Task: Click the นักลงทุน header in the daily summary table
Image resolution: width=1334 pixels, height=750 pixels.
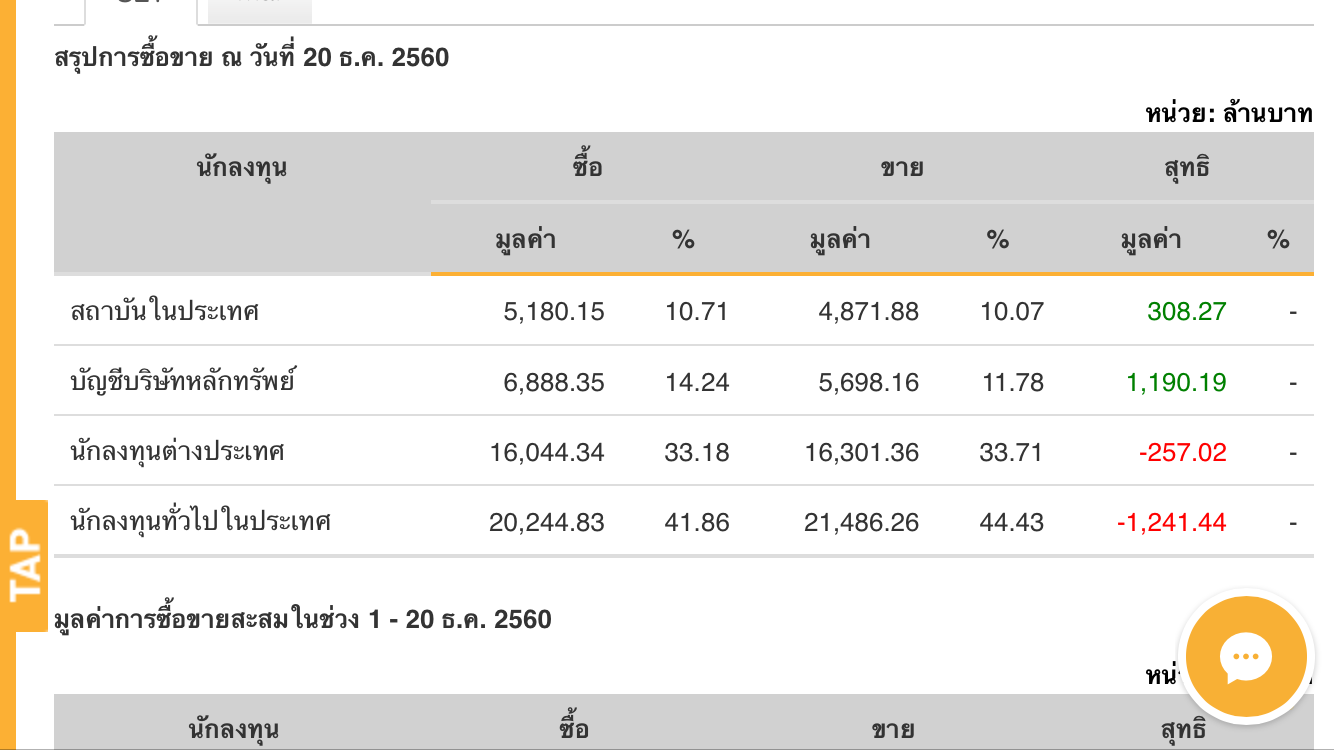Action: [x=242, y=168]
